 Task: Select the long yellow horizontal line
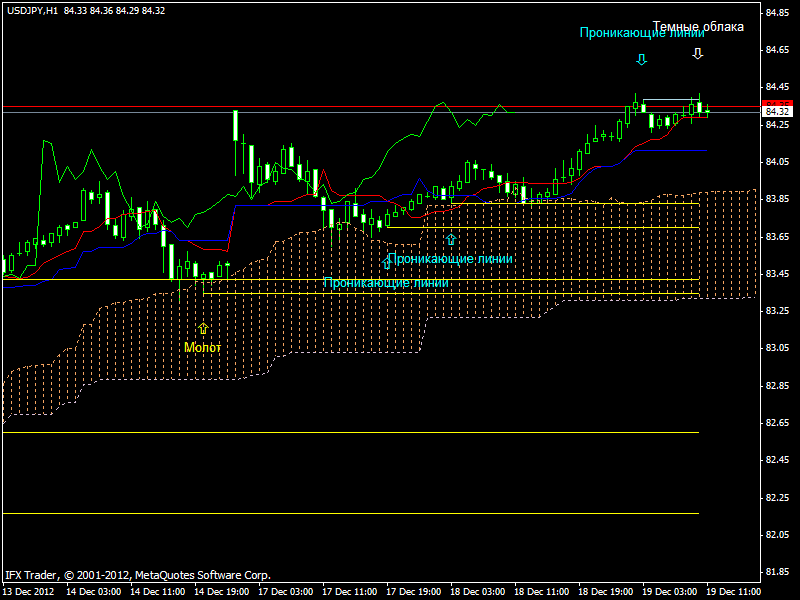coord(350,432)
